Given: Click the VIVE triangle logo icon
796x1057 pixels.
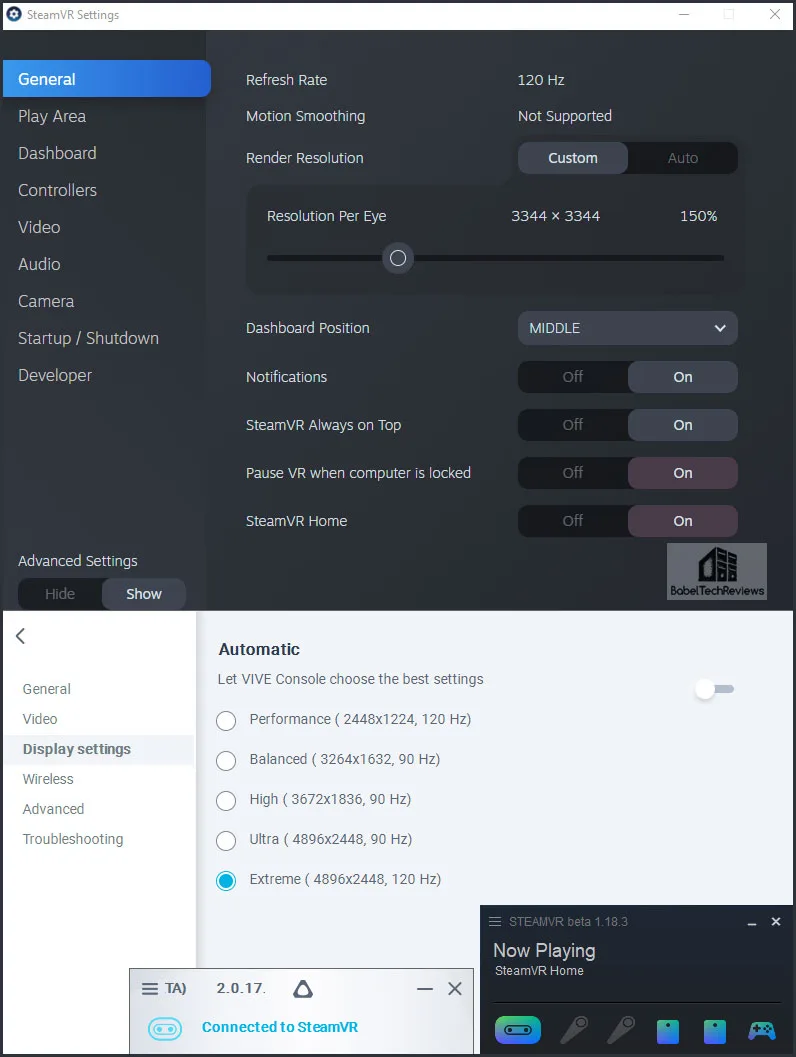Looking at the screenshot, I should (303, 989).
